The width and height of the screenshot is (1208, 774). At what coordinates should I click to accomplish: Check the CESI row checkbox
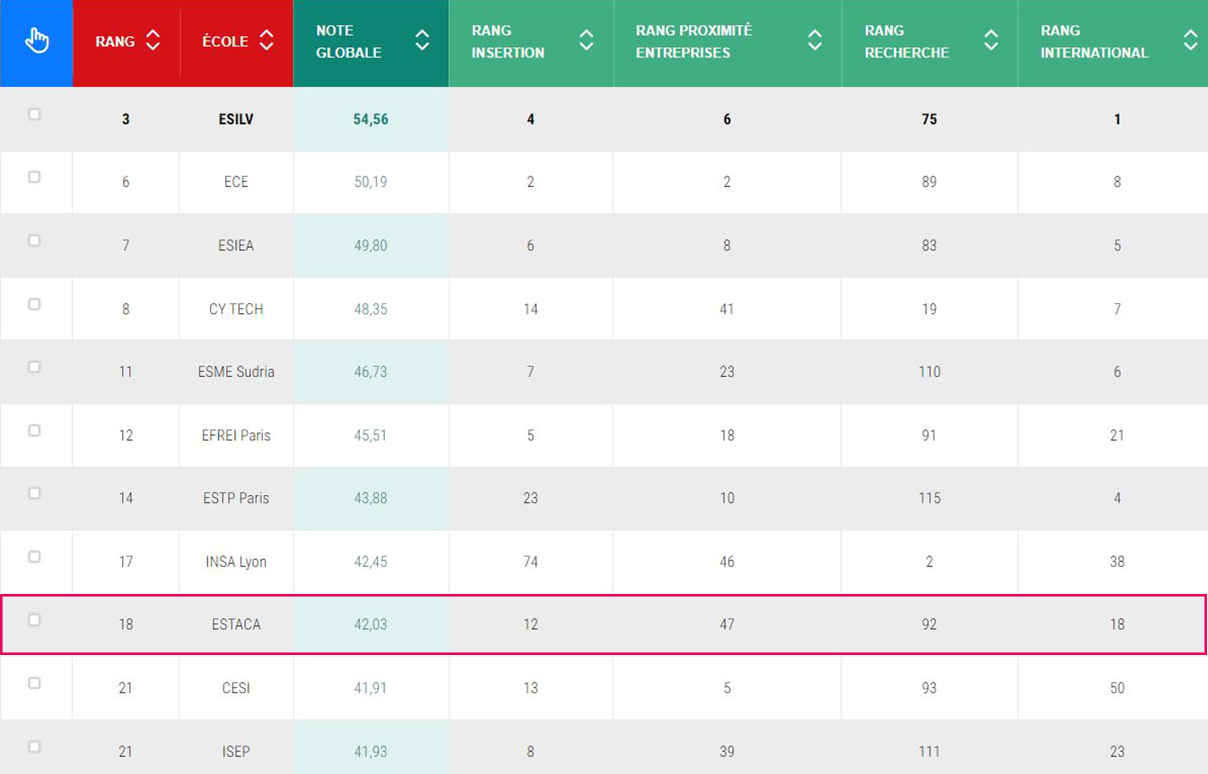pos(34,683)
